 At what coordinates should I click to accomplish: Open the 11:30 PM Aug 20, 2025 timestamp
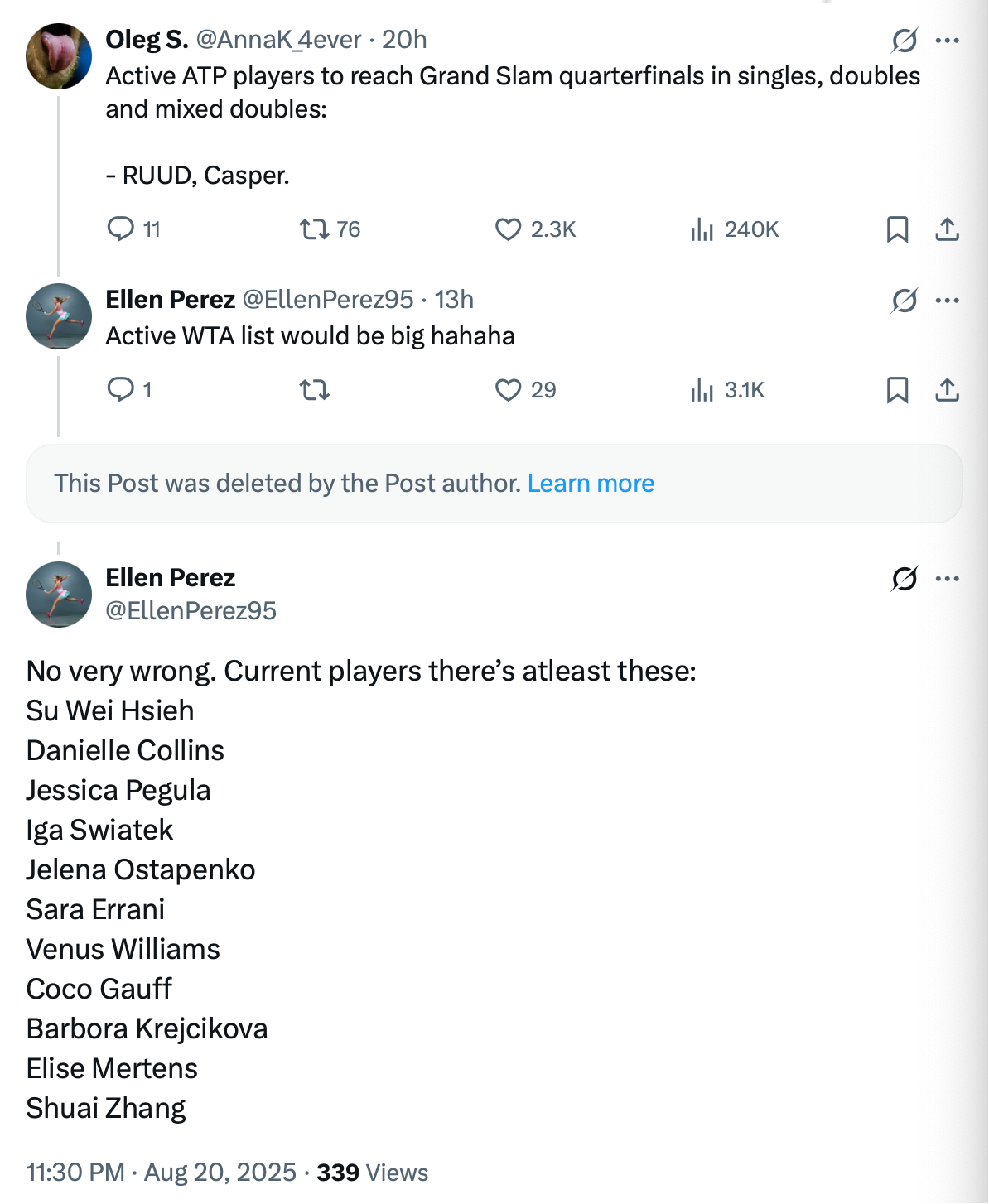tap(162, 1173)
